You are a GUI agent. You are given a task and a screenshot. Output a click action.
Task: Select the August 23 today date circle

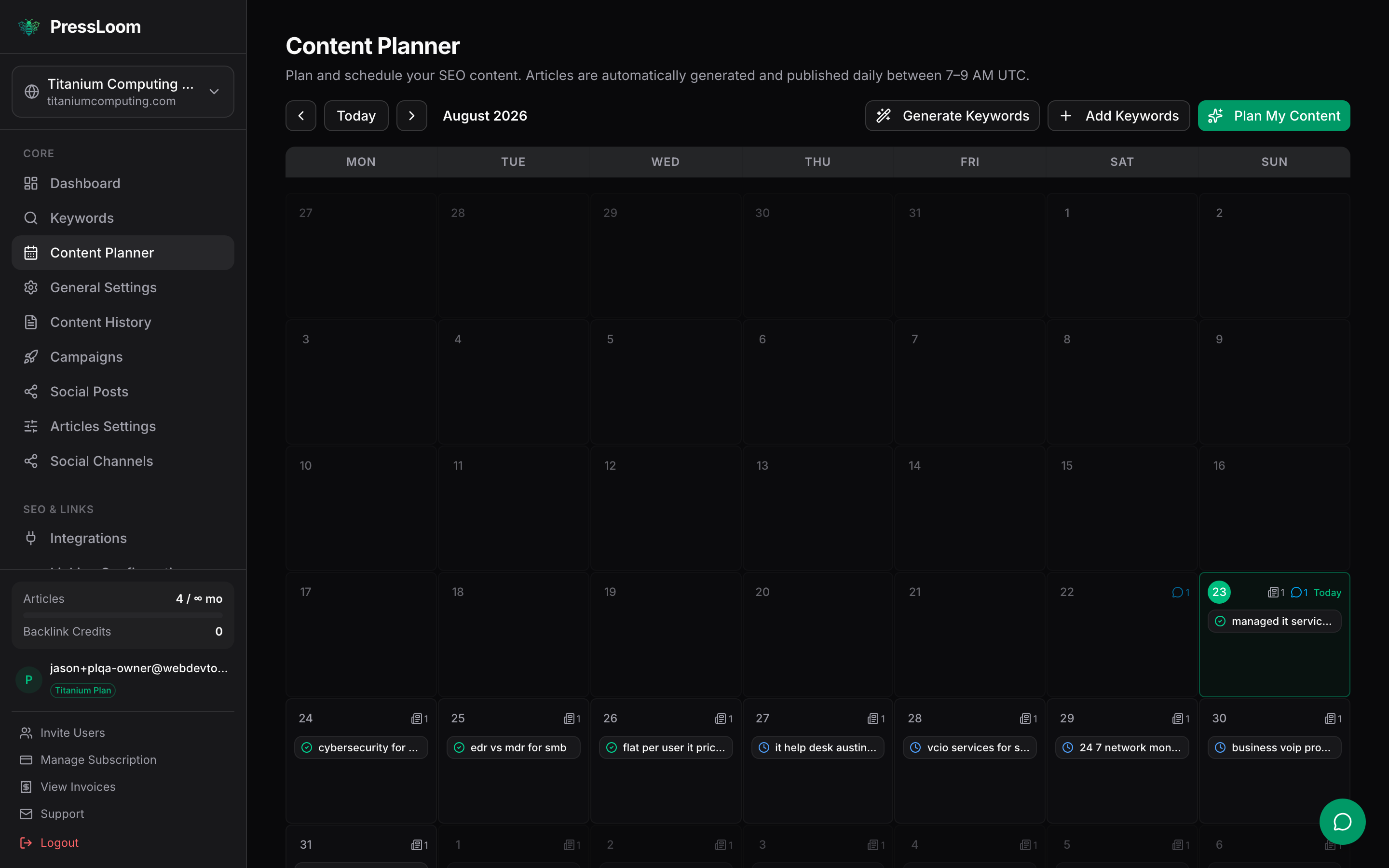pyautogui.click(x=1219, y=592)
